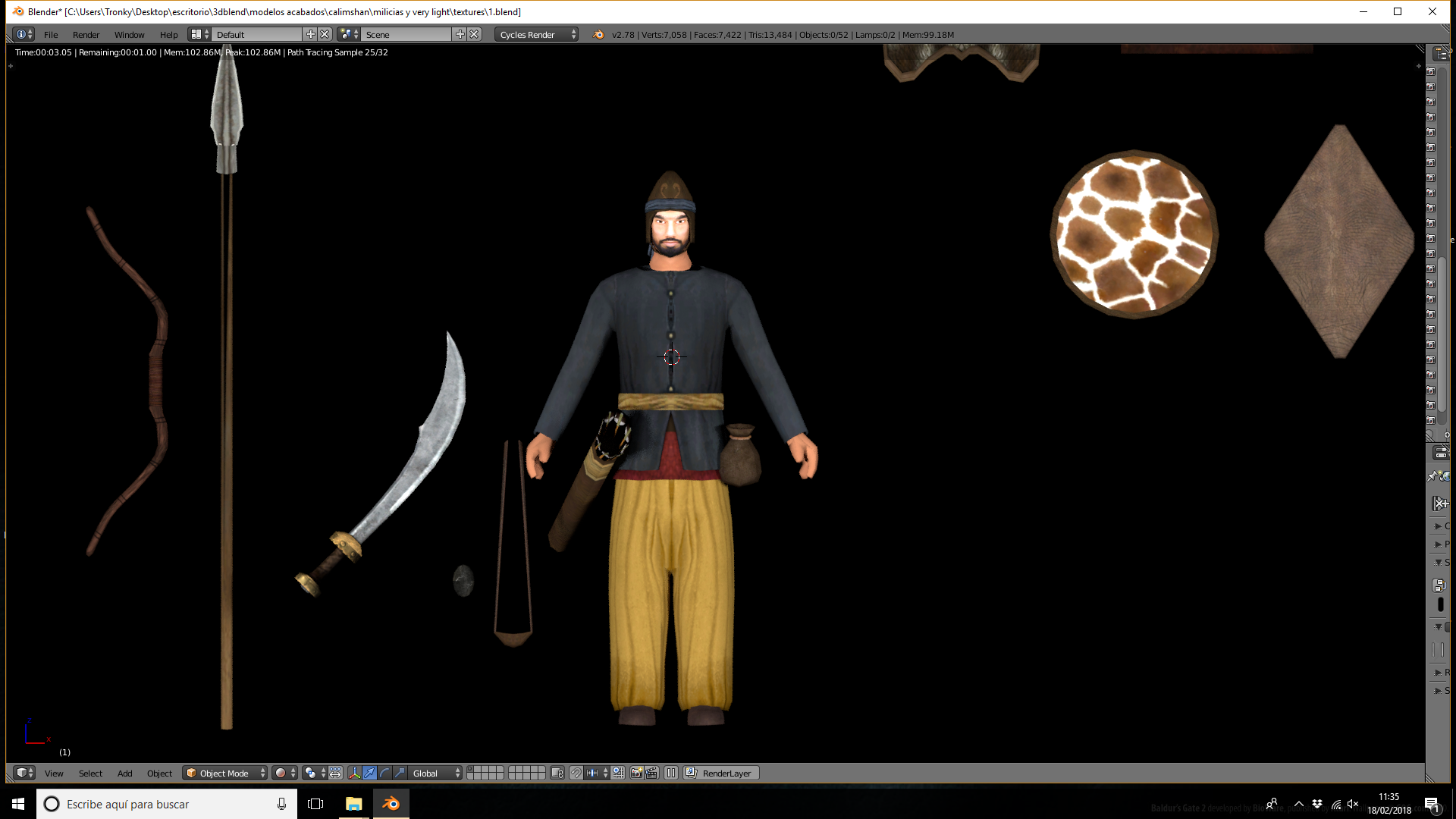Select the translate manipulator arrow icon
The height and width of the screenshot is (819, 1456).
369,773
